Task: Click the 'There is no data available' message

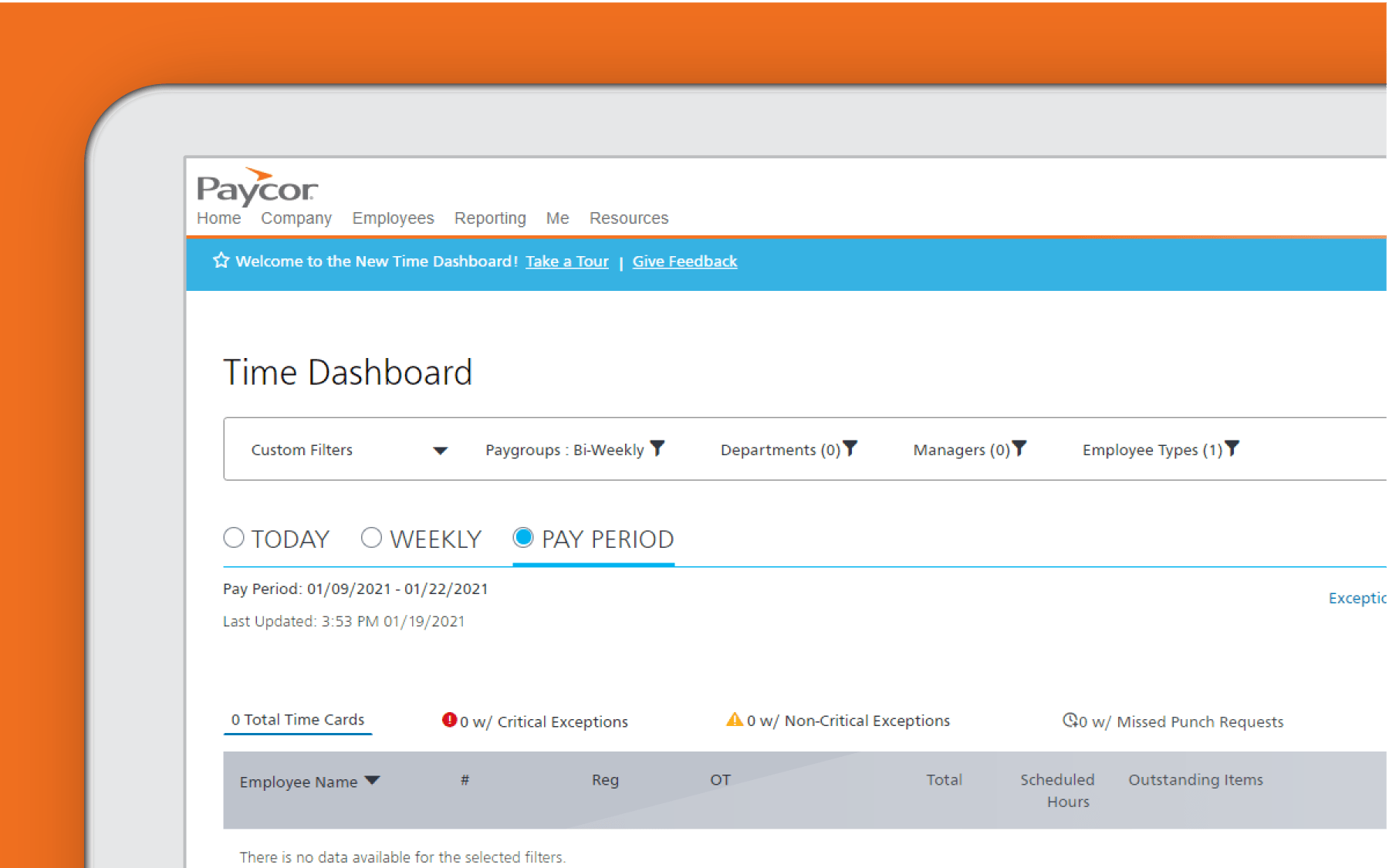Action: click(403, 857)
